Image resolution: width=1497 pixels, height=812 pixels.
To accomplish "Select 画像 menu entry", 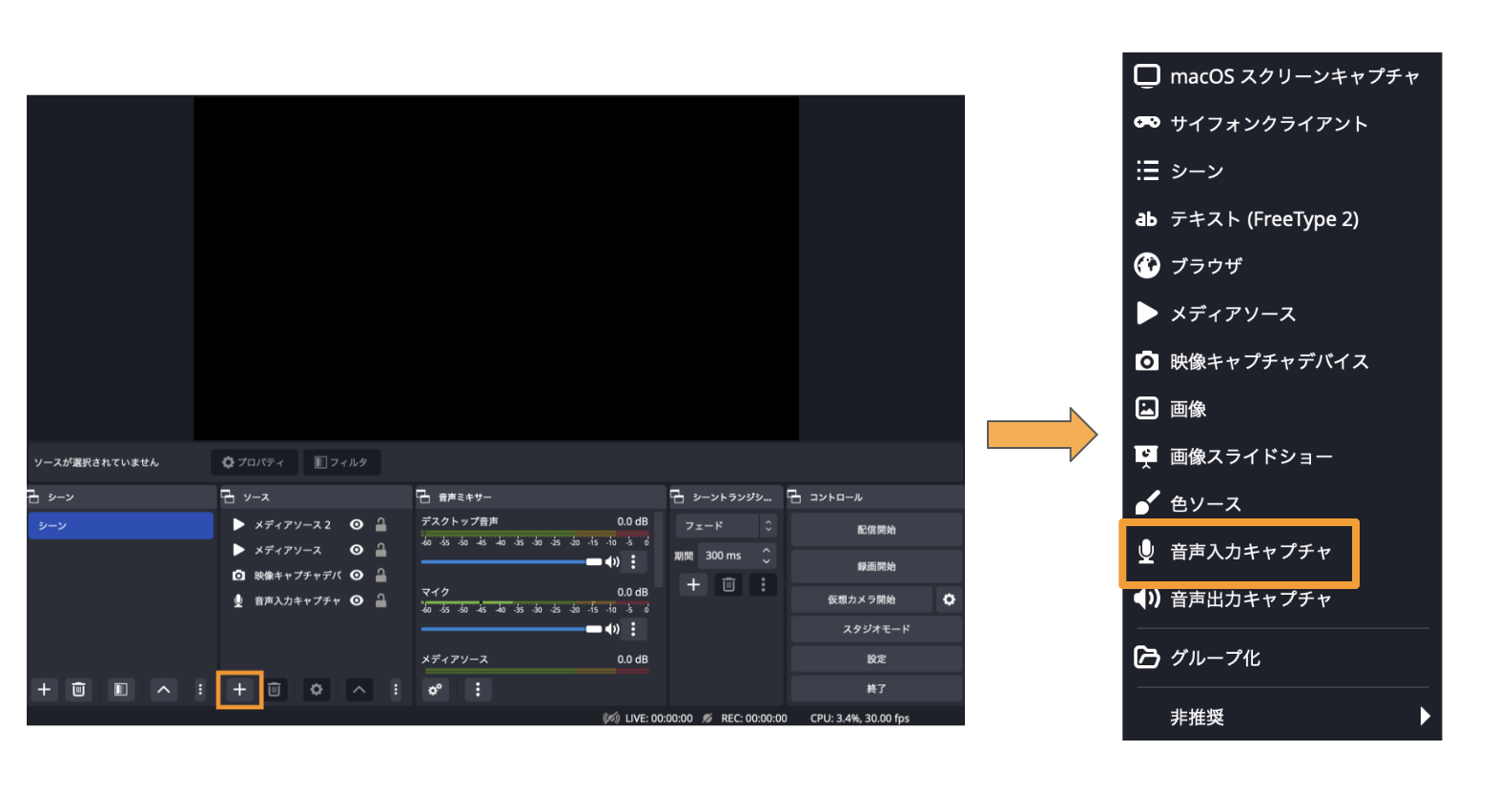I will 1281,409.
